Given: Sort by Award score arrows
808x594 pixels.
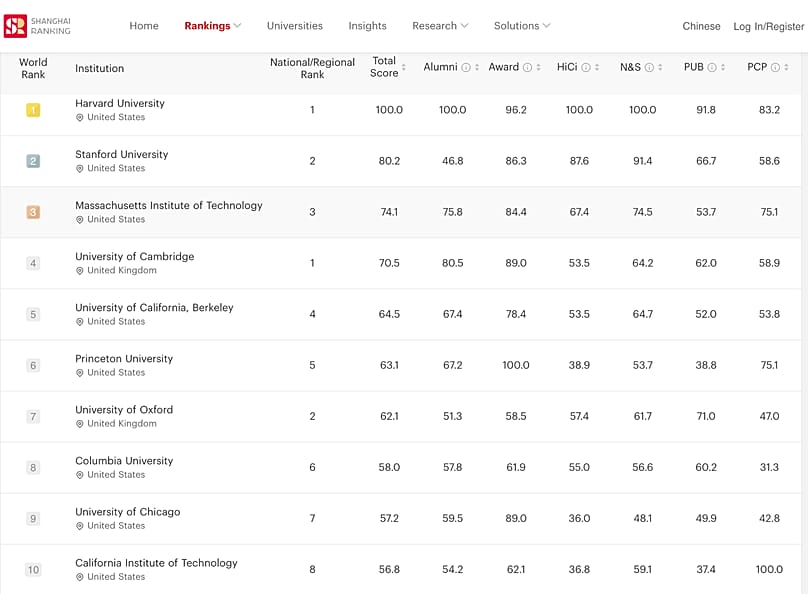Looking at the screenshot, I should 538,67.
